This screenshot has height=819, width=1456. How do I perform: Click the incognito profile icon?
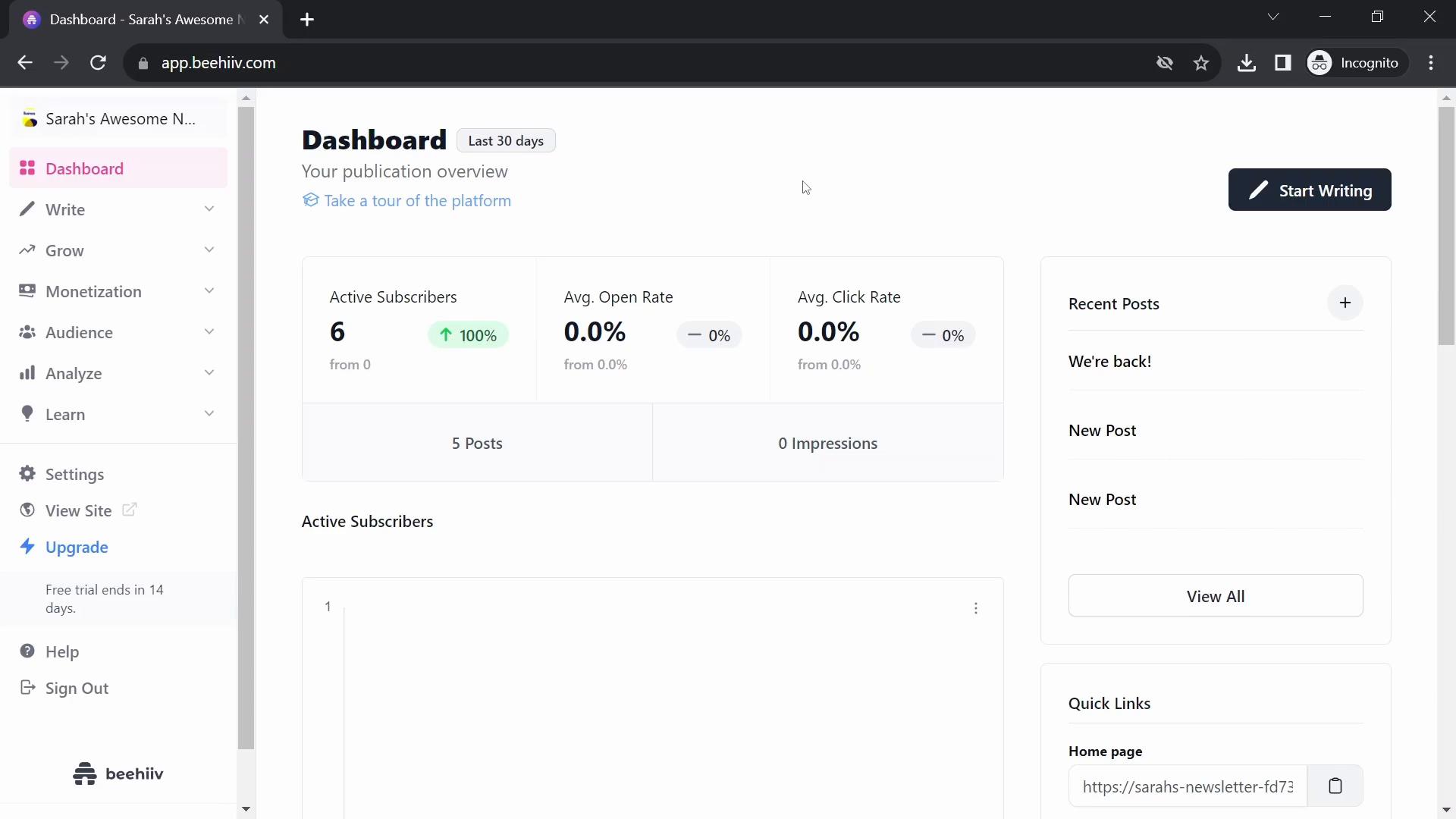1322,62
